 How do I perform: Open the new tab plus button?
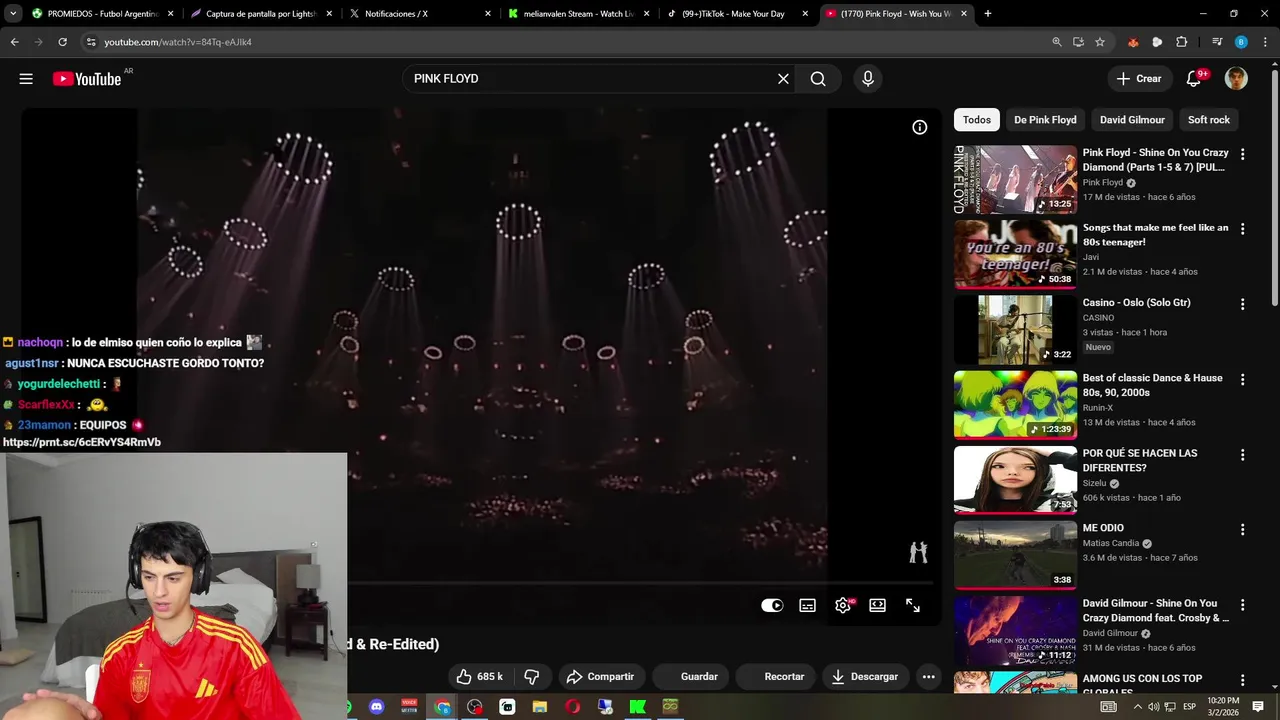pyautogui.click(x=987, y=14)
